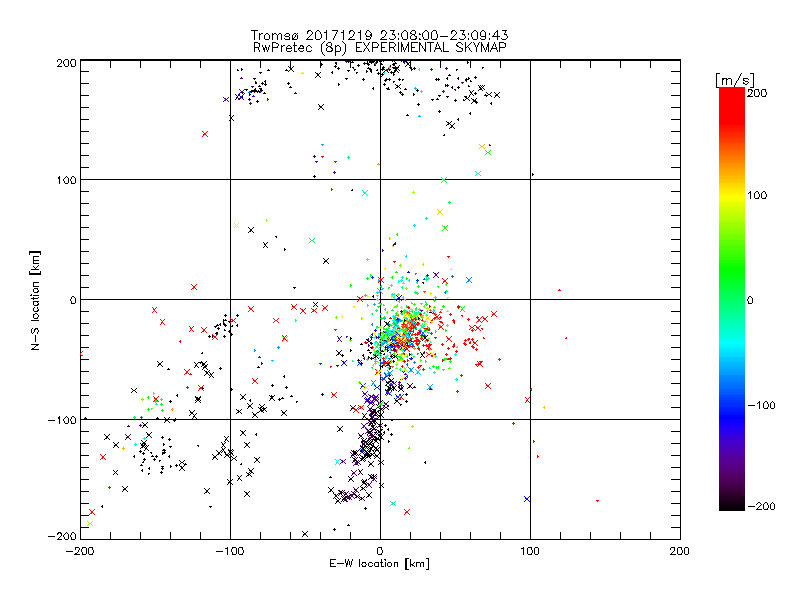Click the y-axis '0' tick label
The width and height of the screenshot is (800, 600).
click(x=73, y=300)
